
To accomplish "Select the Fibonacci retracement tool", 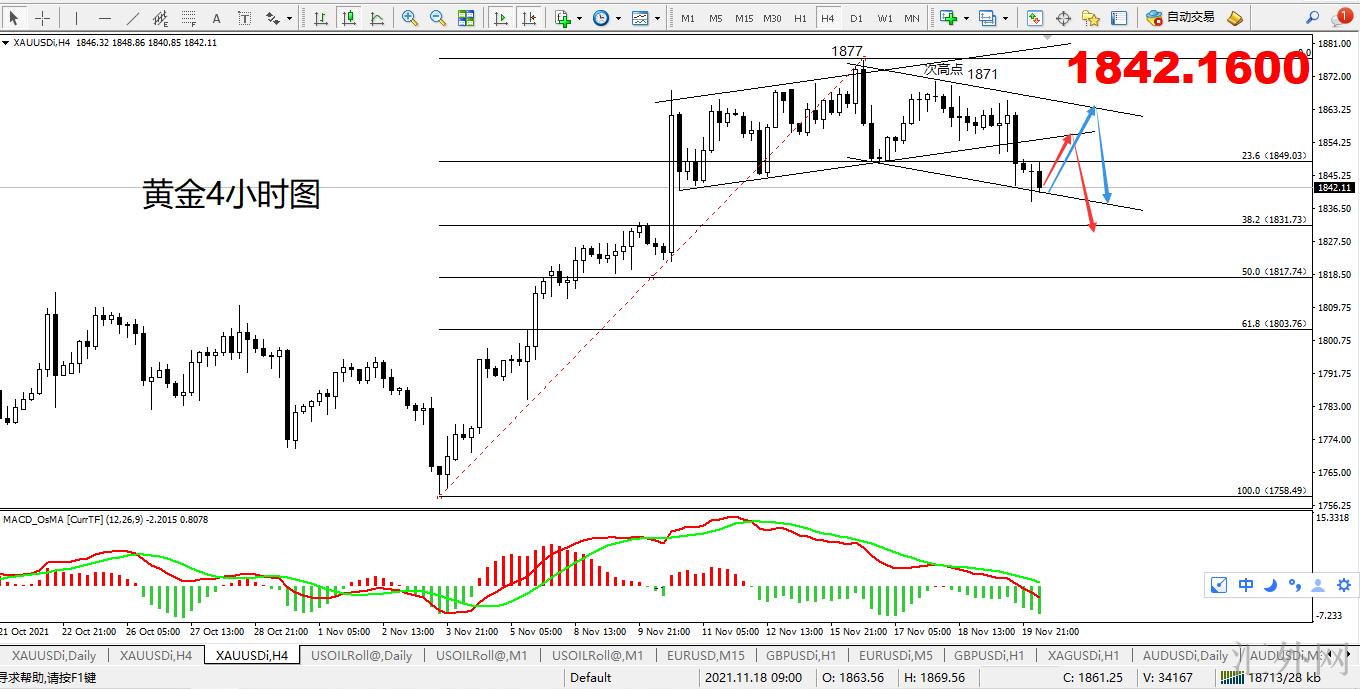I will [x=187, y=18].
